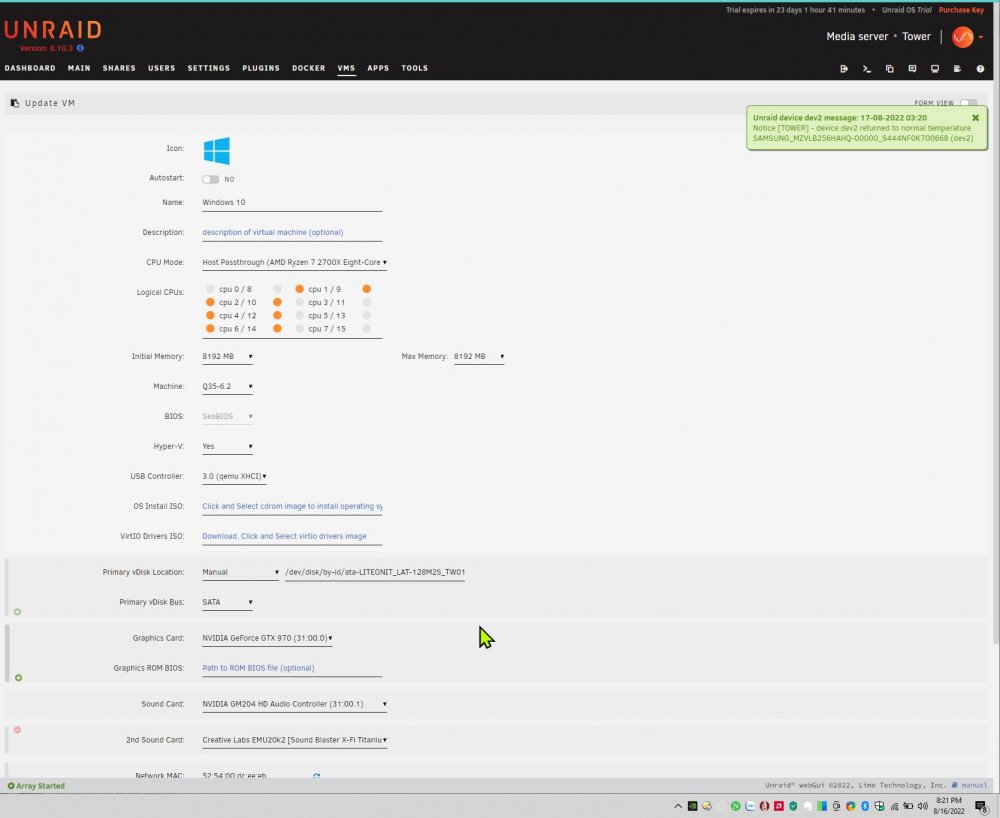Click the speaker volume tray icon
The height and width of the screenshot is (818, 1000).
tap(922, 806)
